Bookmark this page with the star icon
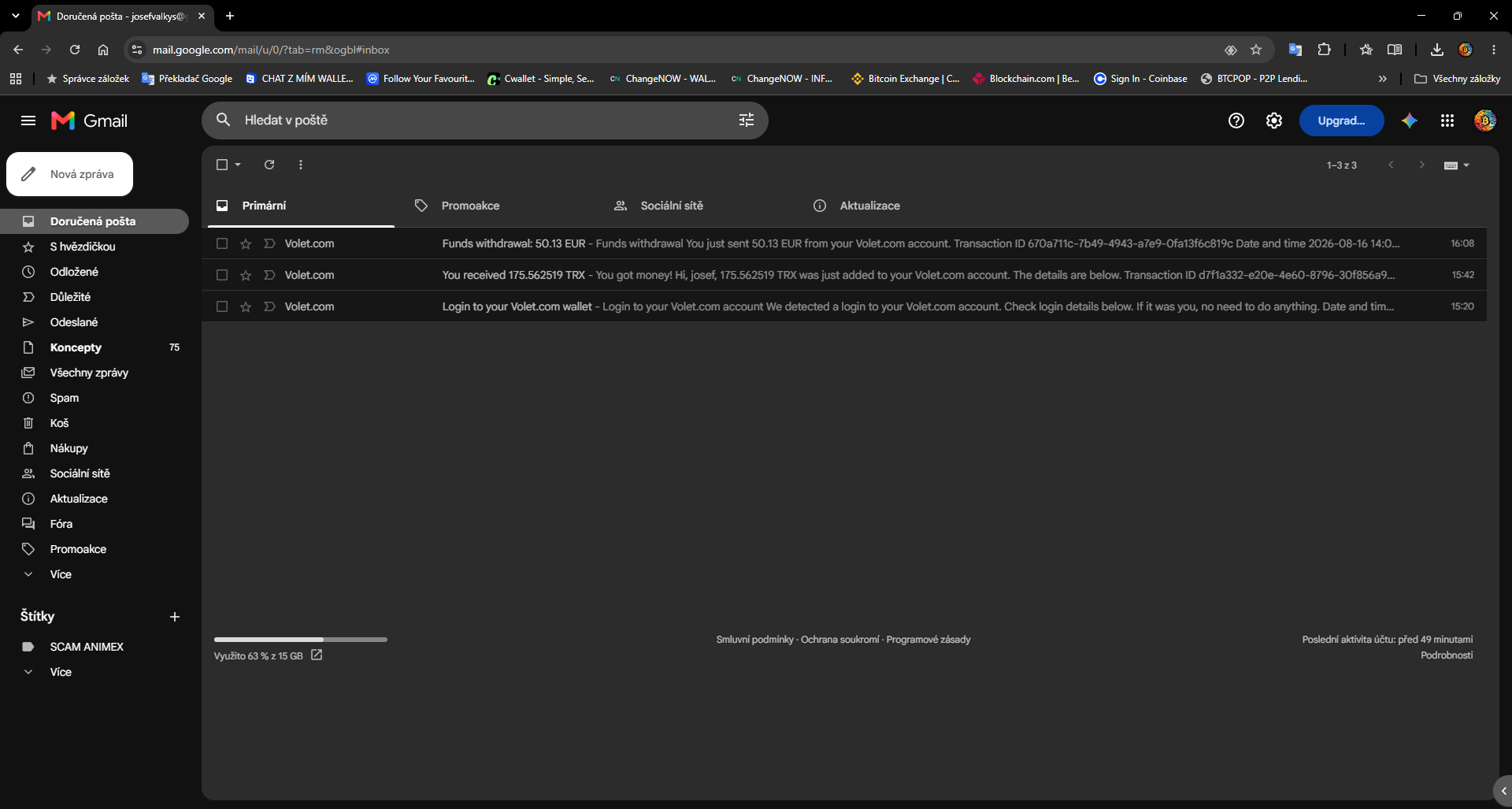The width and height of the screenshot is (1512, 809). 1256,50
